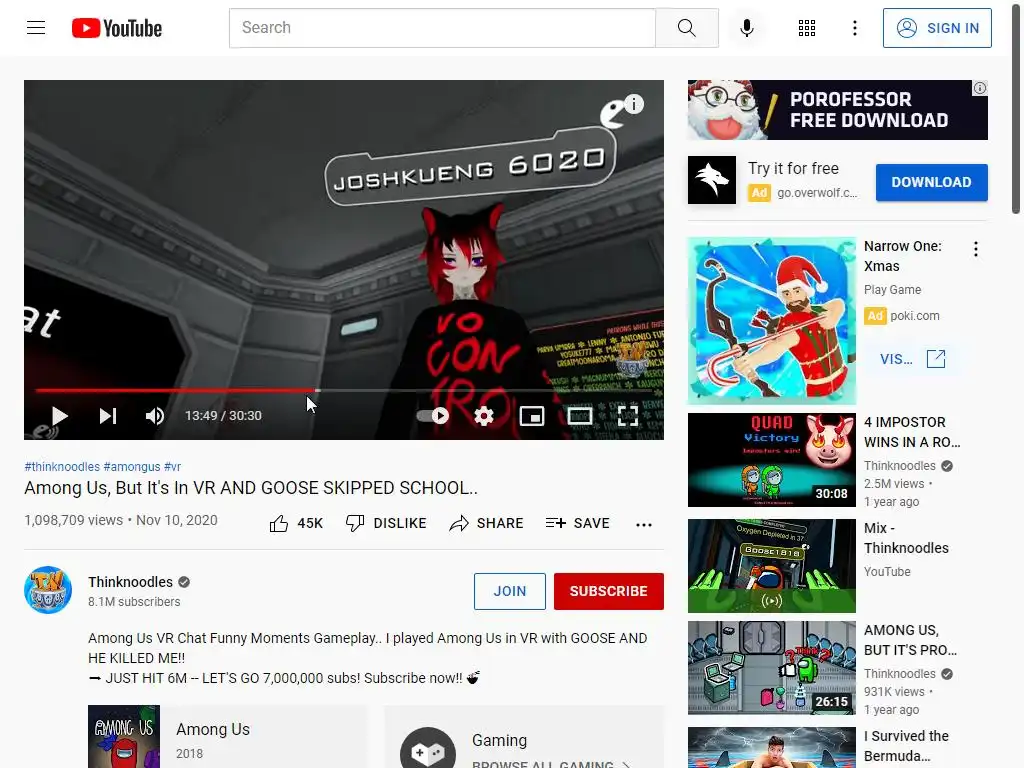Open the SHARE option
Viewport: 1024px width, 768px height.
tap(487, 523)
